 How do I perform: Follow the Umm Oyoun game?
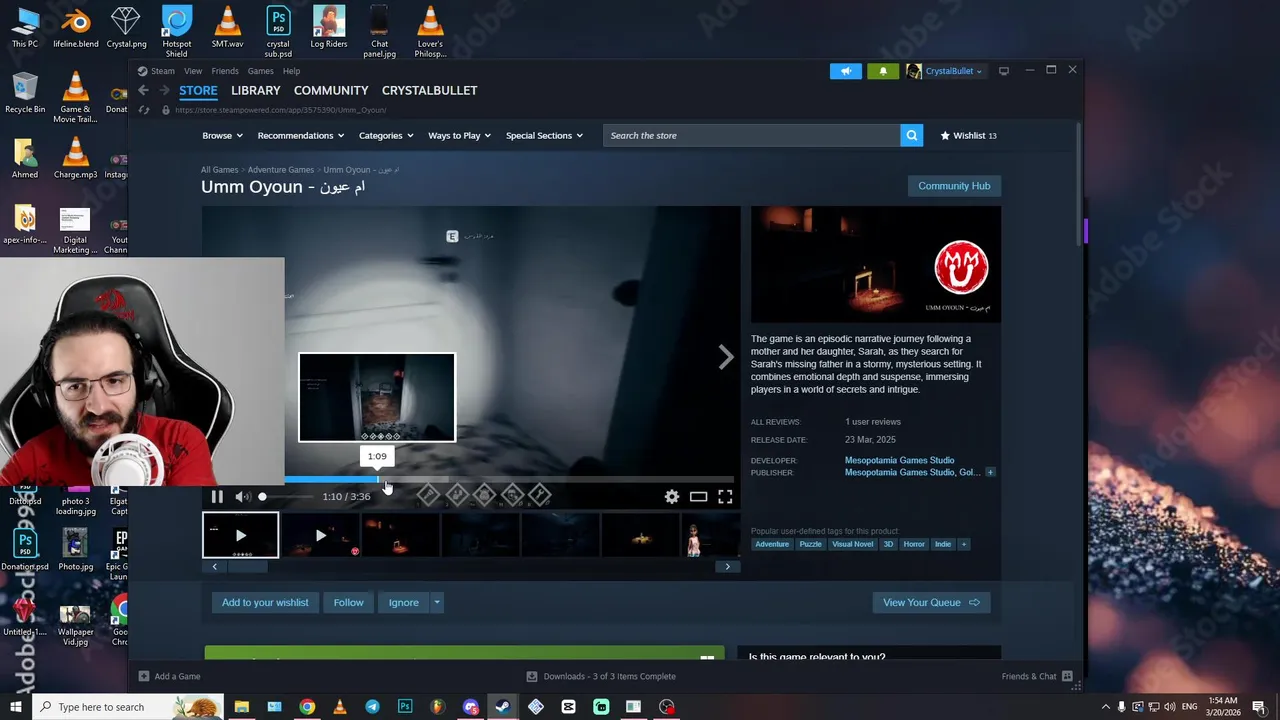click(348, 602)
